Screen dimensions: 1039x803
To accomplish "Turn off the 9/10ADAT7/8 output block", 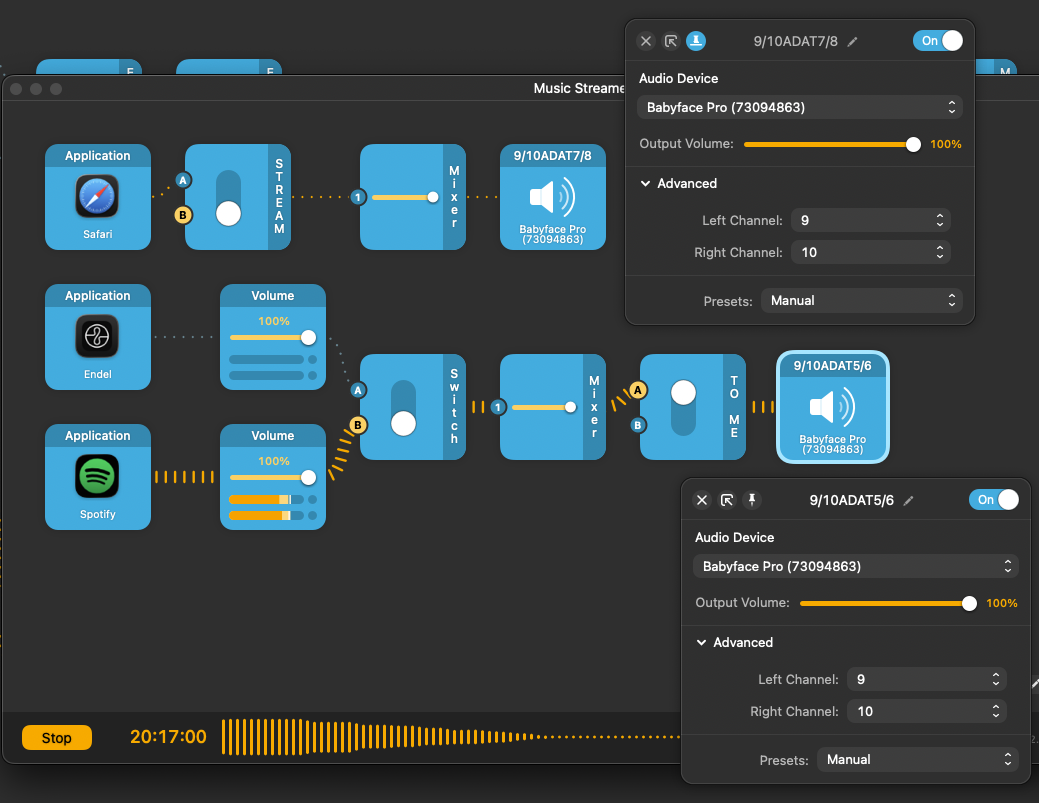I will (x=938, y=41).
